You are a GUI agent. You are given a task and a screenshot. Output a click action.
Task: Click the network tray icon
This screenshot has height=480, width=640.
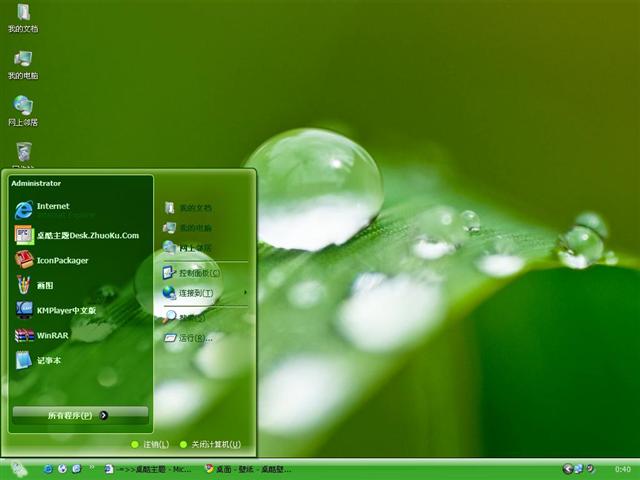point(579,469)
